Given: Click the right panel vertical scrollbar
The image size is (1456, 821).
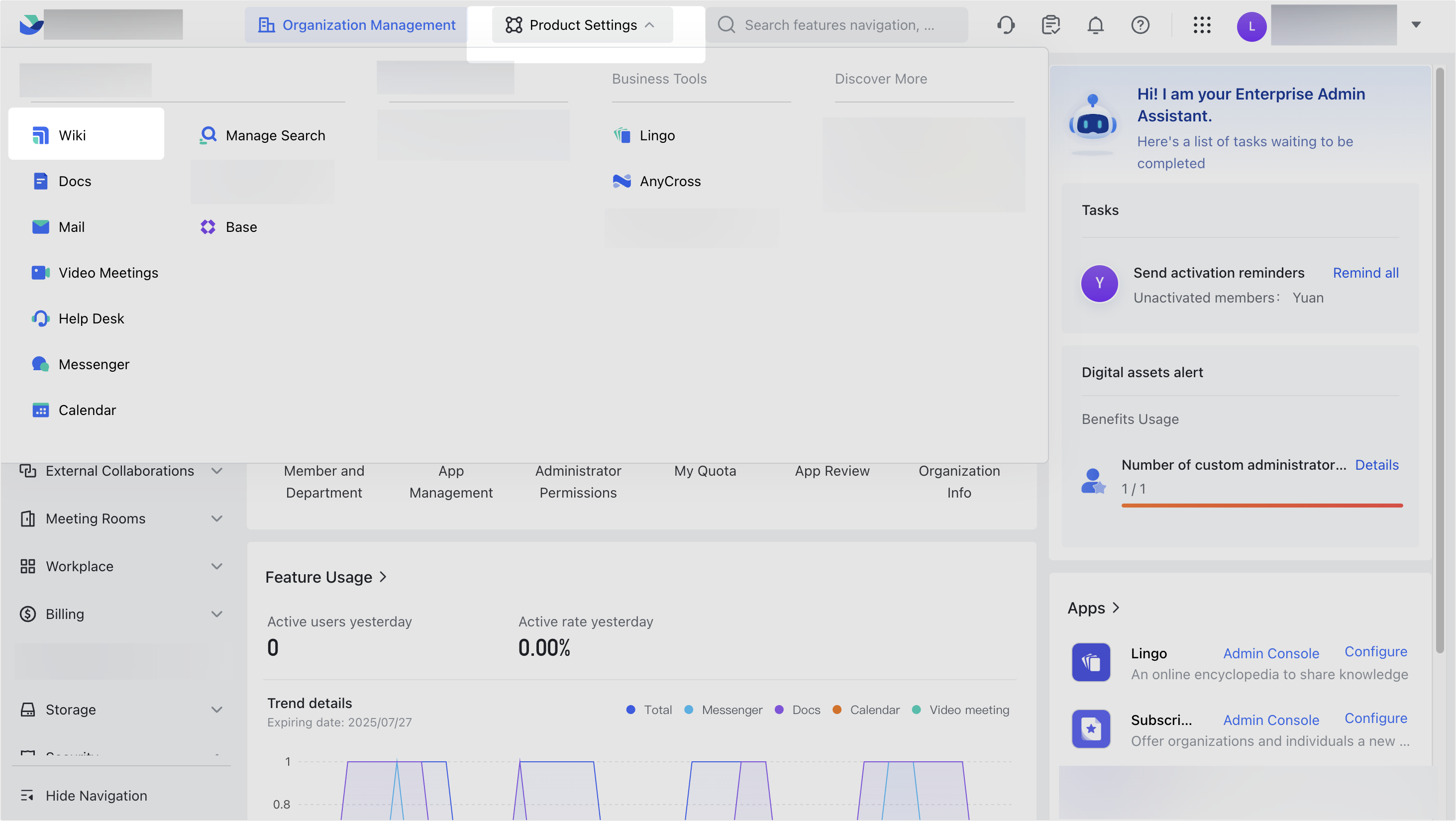Looking at the screenshot, I should (x=1440, y=362).
